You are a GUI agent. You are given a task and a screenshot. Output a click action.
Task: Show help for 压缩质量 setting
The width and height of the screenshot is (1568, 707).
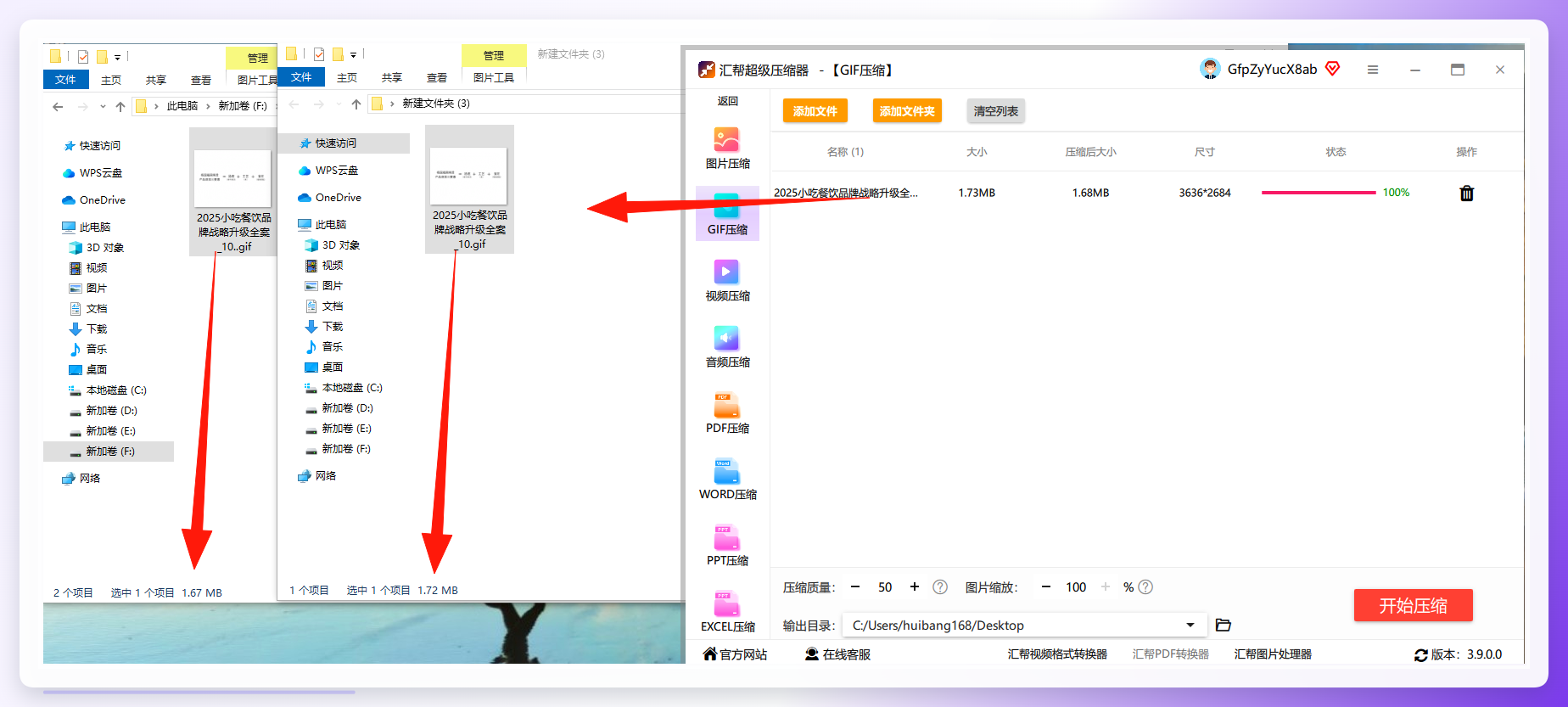point(940,587)
